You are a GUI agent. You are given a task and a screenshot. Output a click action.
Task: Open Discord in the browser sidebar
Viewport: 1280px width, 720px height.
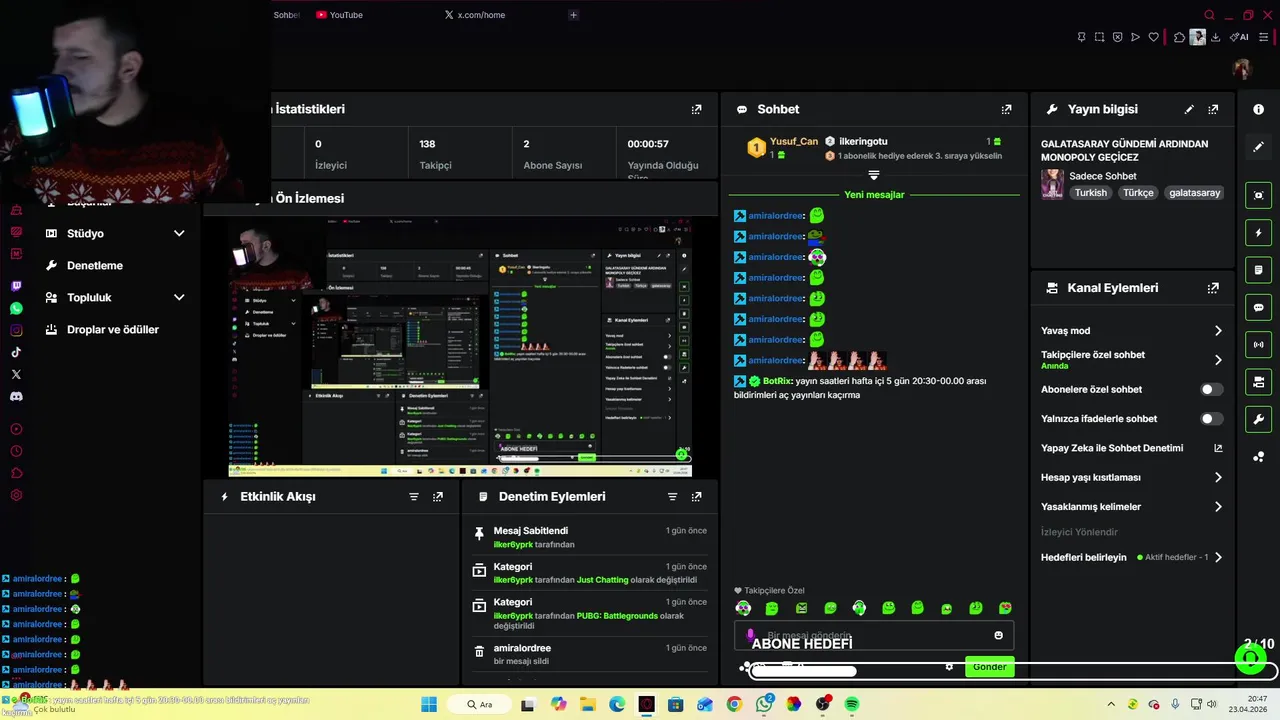(16, 396)
